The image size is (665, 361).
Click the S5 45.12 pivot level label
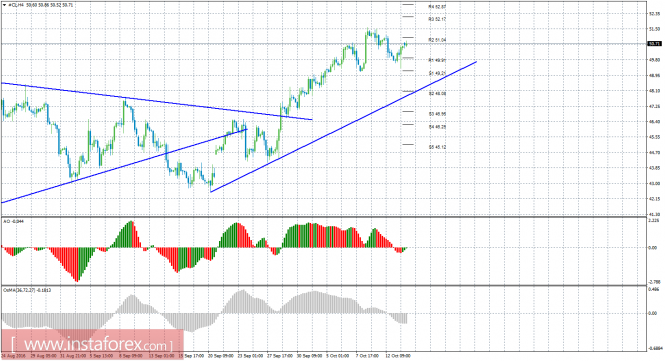437,147
